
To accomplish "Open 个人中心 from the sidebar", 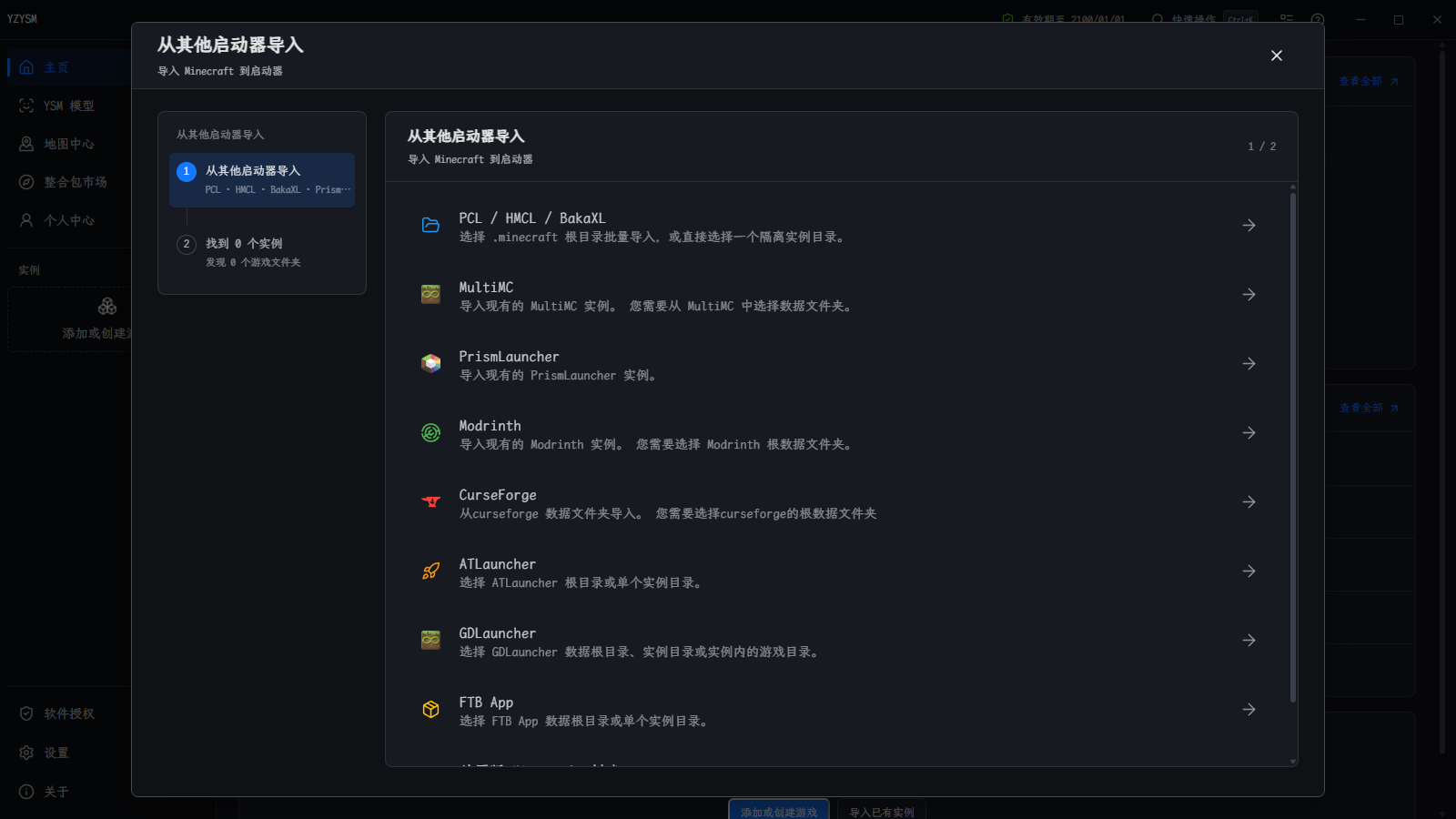I will (68, 220).
